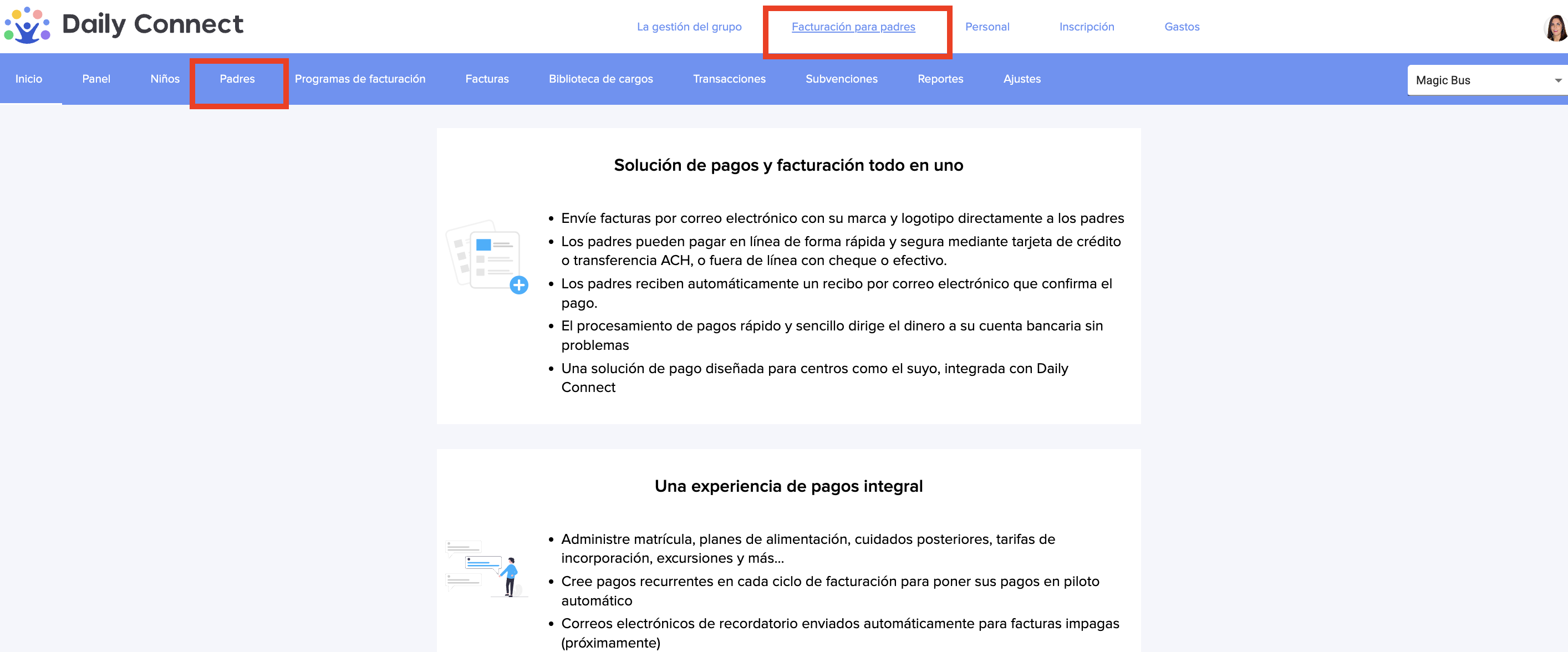Open the Subvenciones tab
The image size is (1568, 652).
click(841, 79)
